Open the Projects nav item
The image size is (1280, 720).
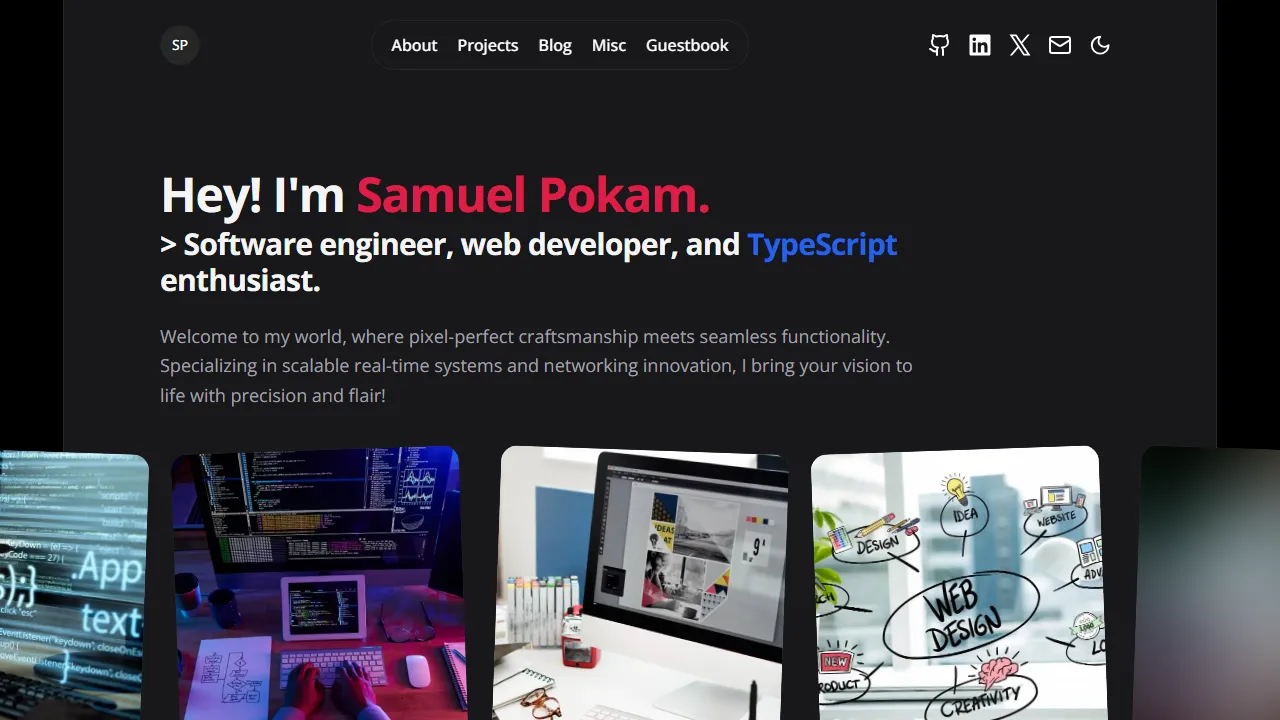pyautogui.click(x=488, y=45)
